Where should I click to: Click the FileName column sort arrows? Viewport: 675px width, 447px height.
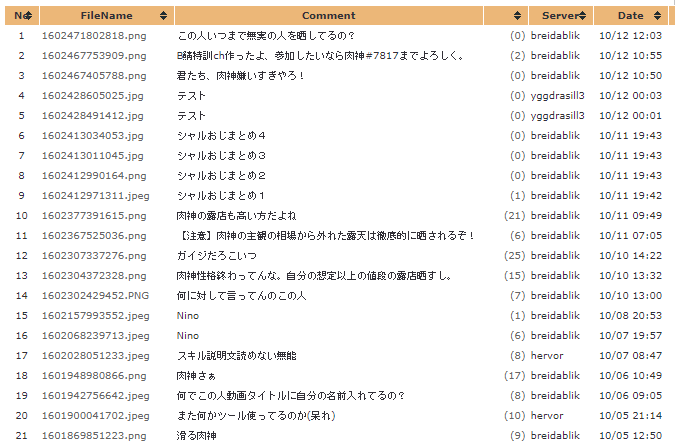pyautogui.click(x=163, y=16)
